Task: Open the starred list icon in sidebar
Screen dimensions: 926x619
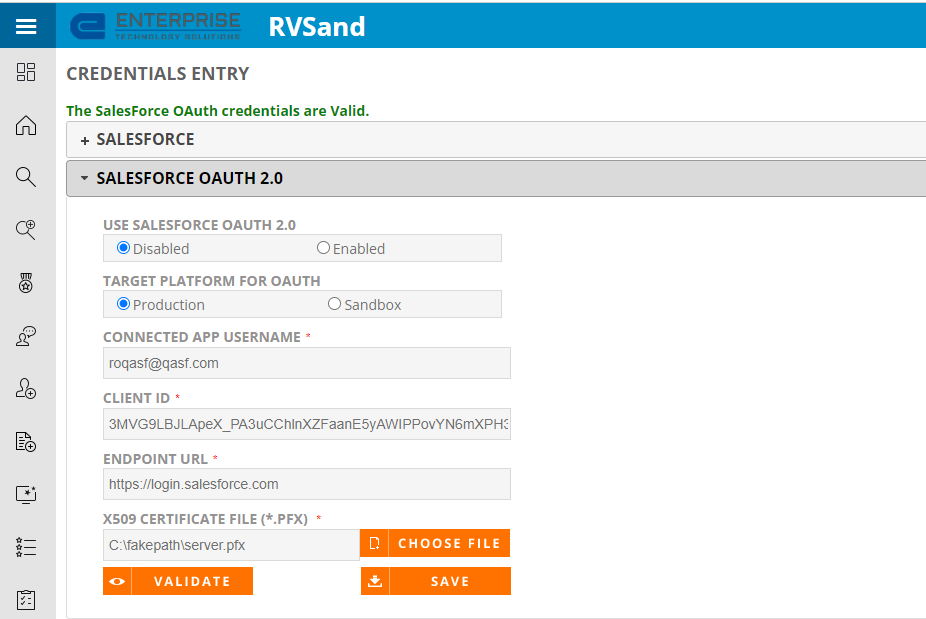Action: (x=26, y=547)
